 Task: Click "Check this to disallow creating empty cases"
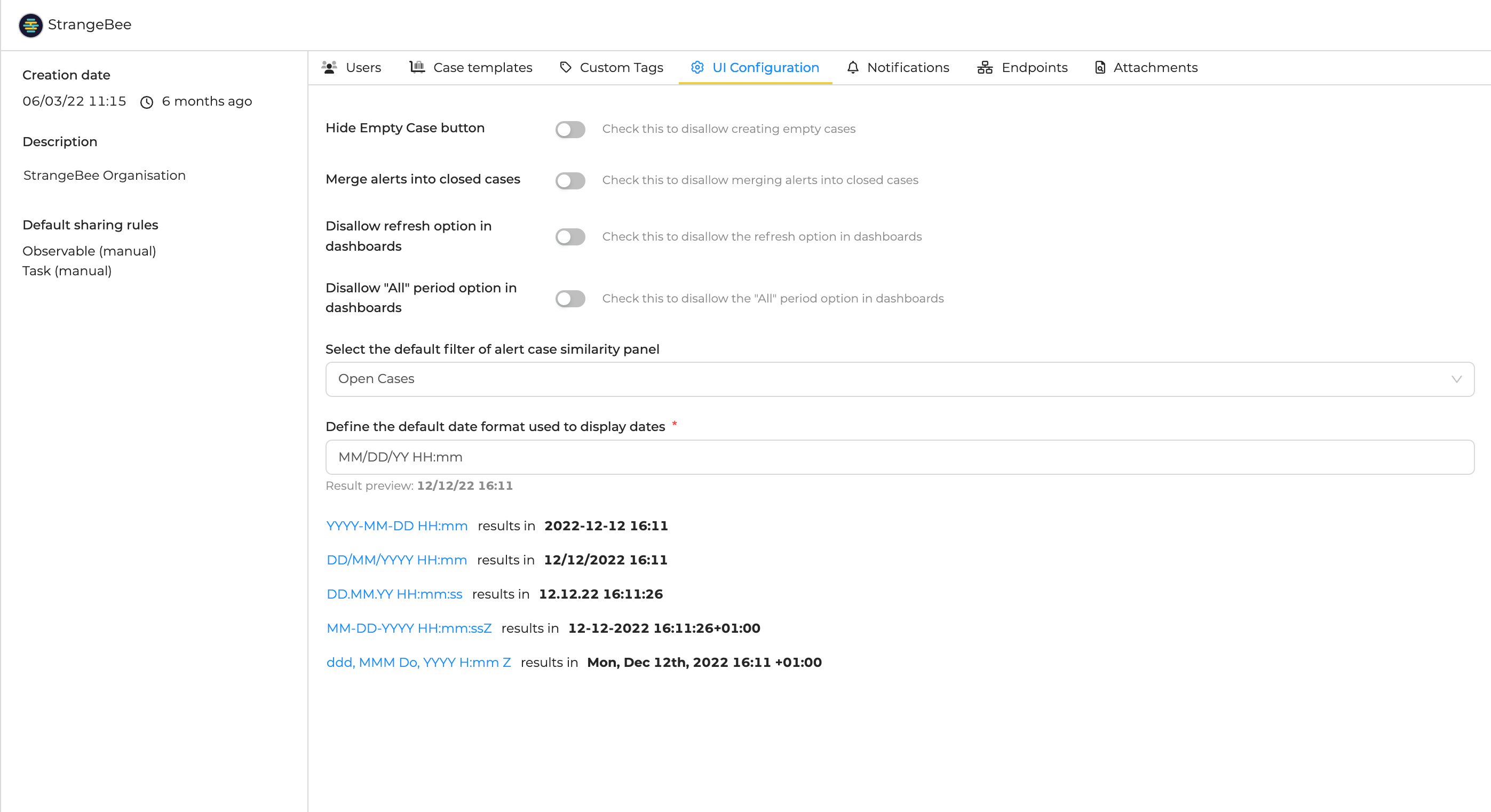coord(729,129)
